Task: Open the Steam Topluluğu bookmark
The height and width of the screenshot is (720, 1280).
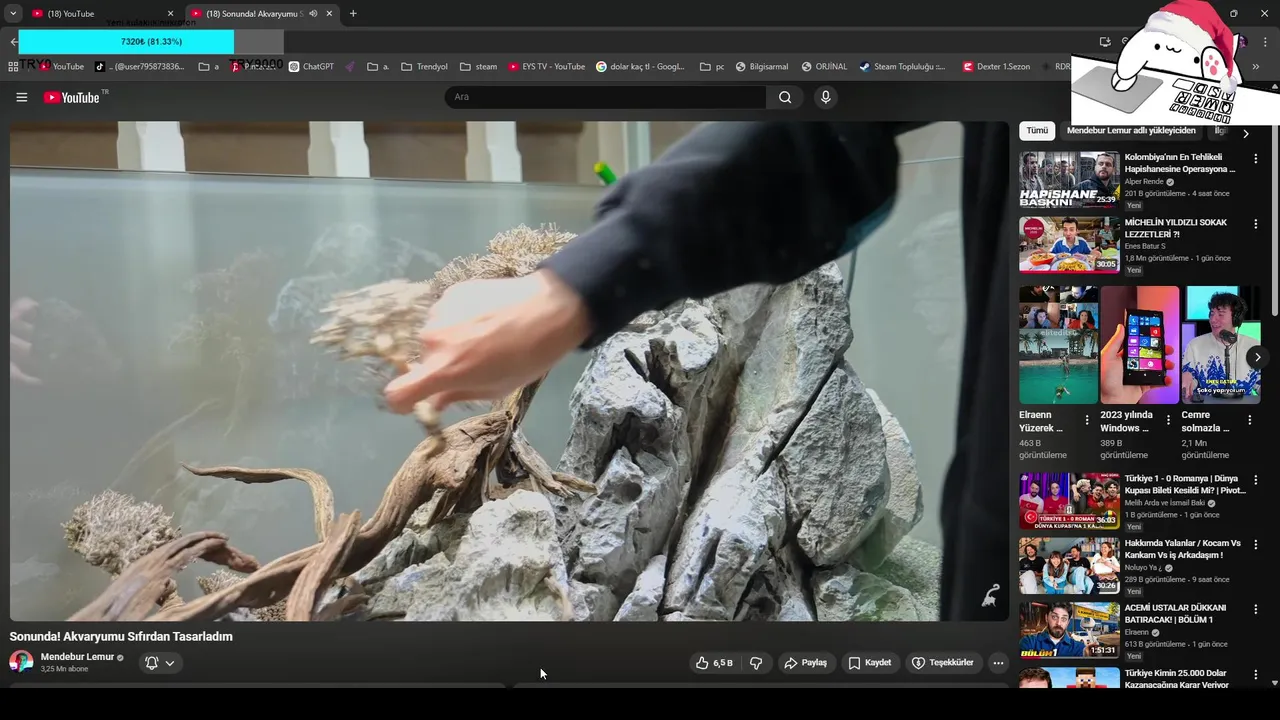Action: (x=901, y=67)
